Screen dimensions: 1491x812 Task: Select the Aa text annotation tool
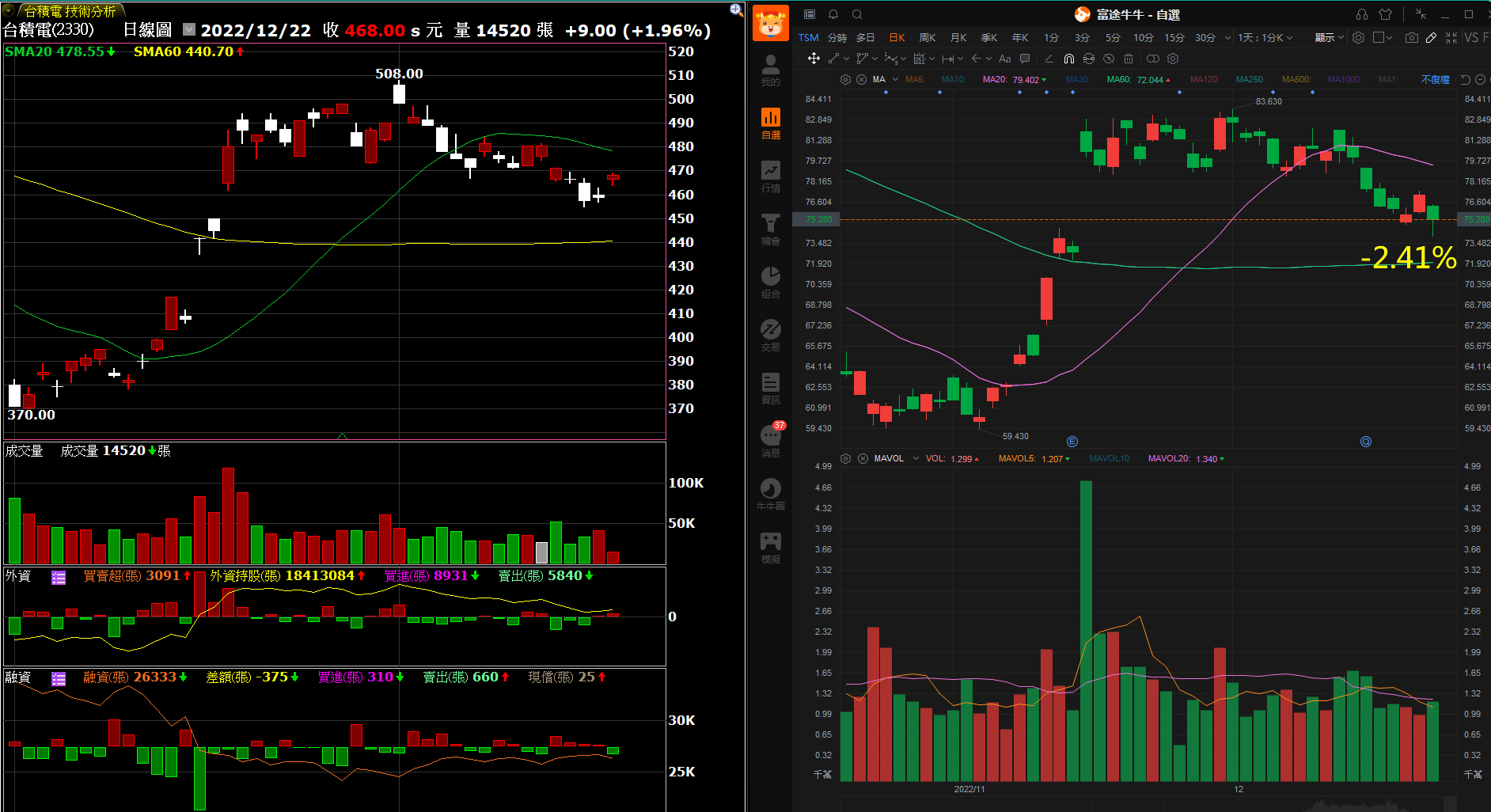pyautogui.click(x=1005, y=59)
